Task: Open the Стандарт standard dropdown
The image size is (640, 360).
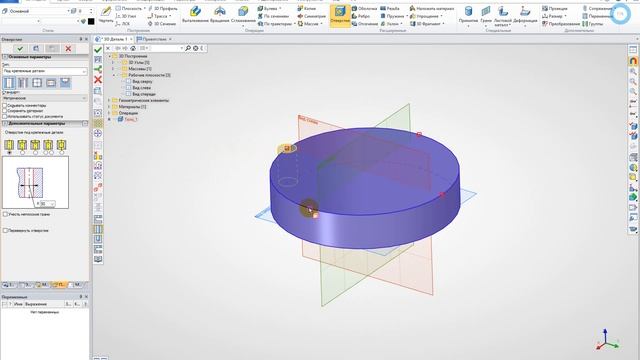Action: 45,98
